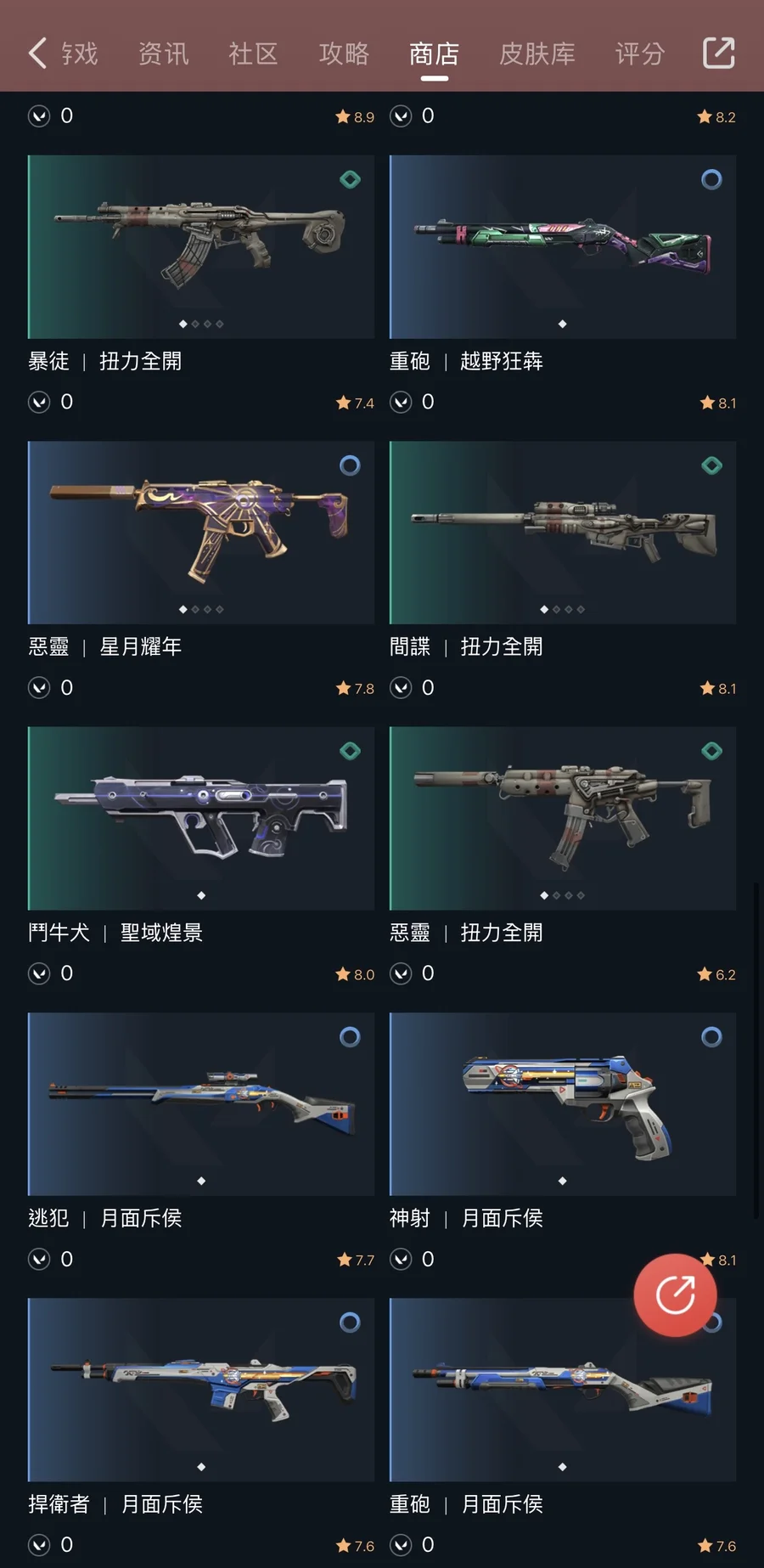Image resolution: width=764 pixels, height=1568 pixels.
Task: Tap green tier icon on 暴徒 扭力全開 card
Action: pos(350,179)
